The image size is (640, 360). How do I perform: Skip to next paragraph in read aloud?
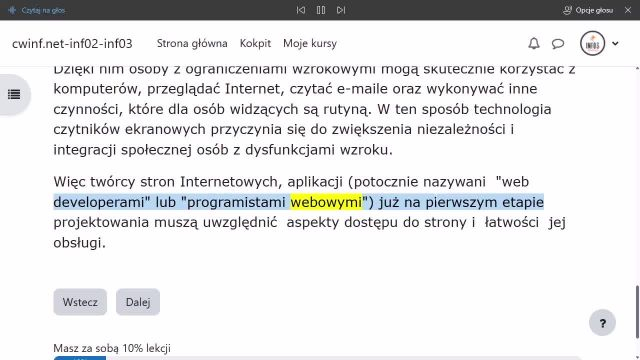(341, 10)
